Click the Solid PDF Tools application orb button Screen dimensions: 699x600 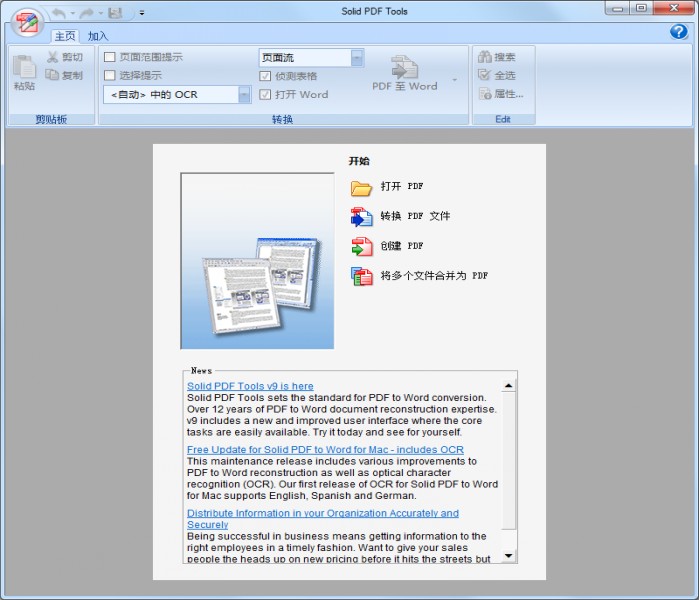[27, 22]
